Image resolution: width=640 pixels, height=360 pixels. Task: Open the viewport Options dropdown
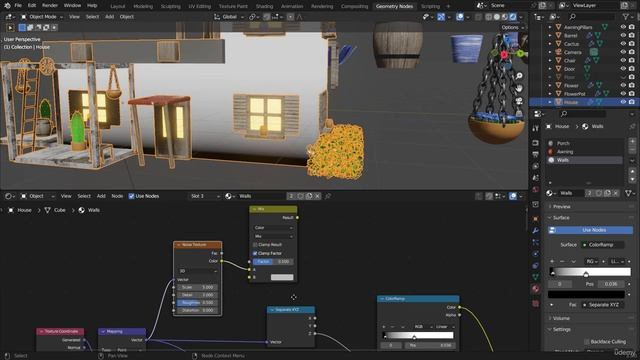(512, 27)
